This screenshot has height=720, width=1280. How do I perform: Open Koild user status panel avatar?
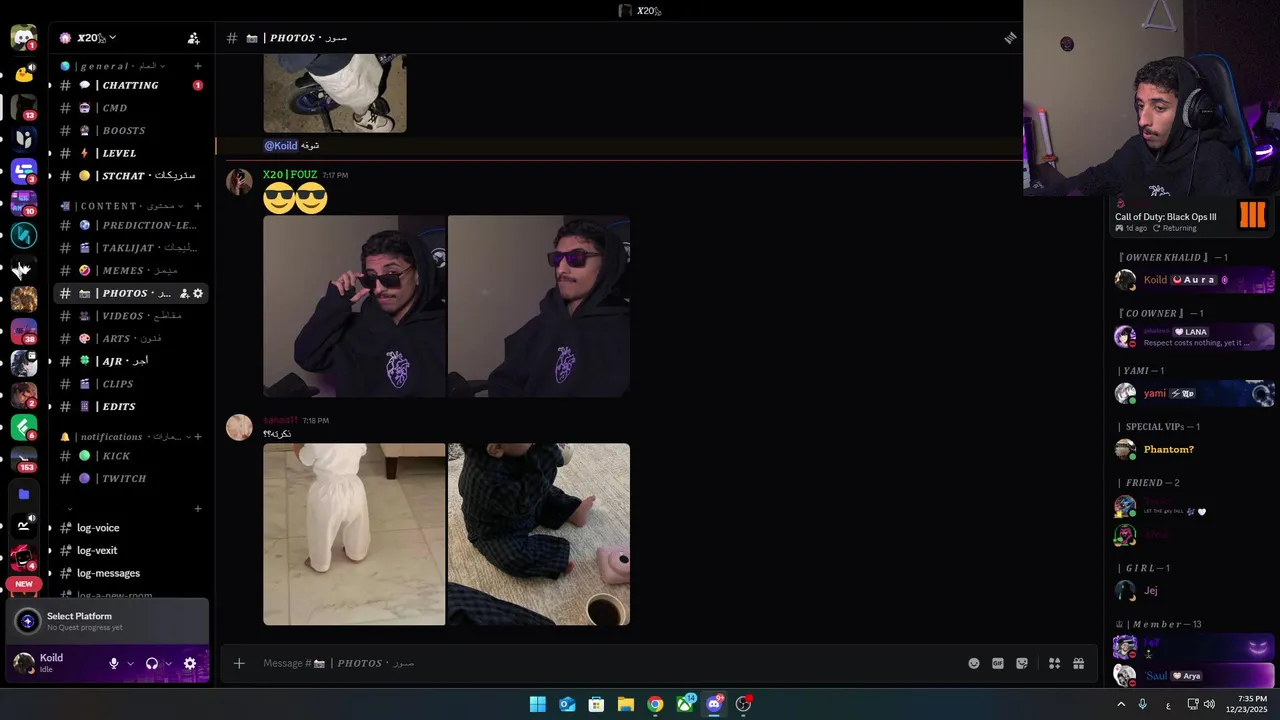(x=24, y=663)
